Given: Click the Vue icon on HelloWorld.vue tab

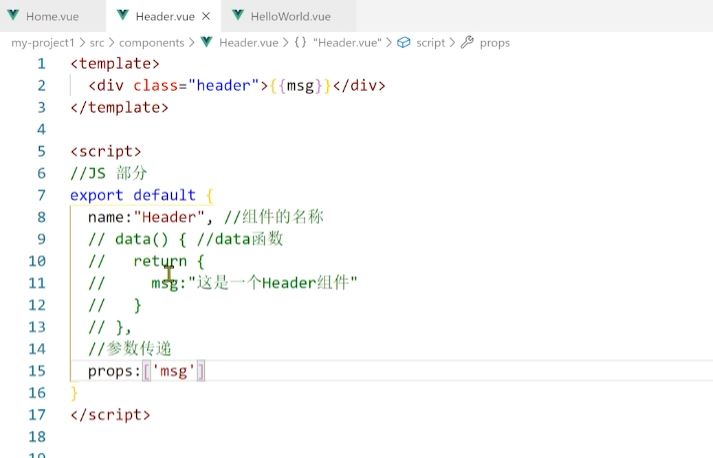Looking at the screenshot, I should click(x=238, y=15).
